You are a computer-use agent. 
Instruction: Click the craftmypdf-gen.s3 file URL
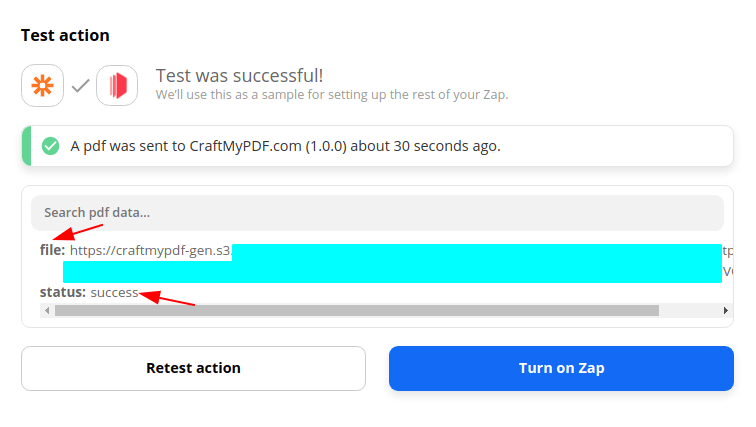(151, 251)
